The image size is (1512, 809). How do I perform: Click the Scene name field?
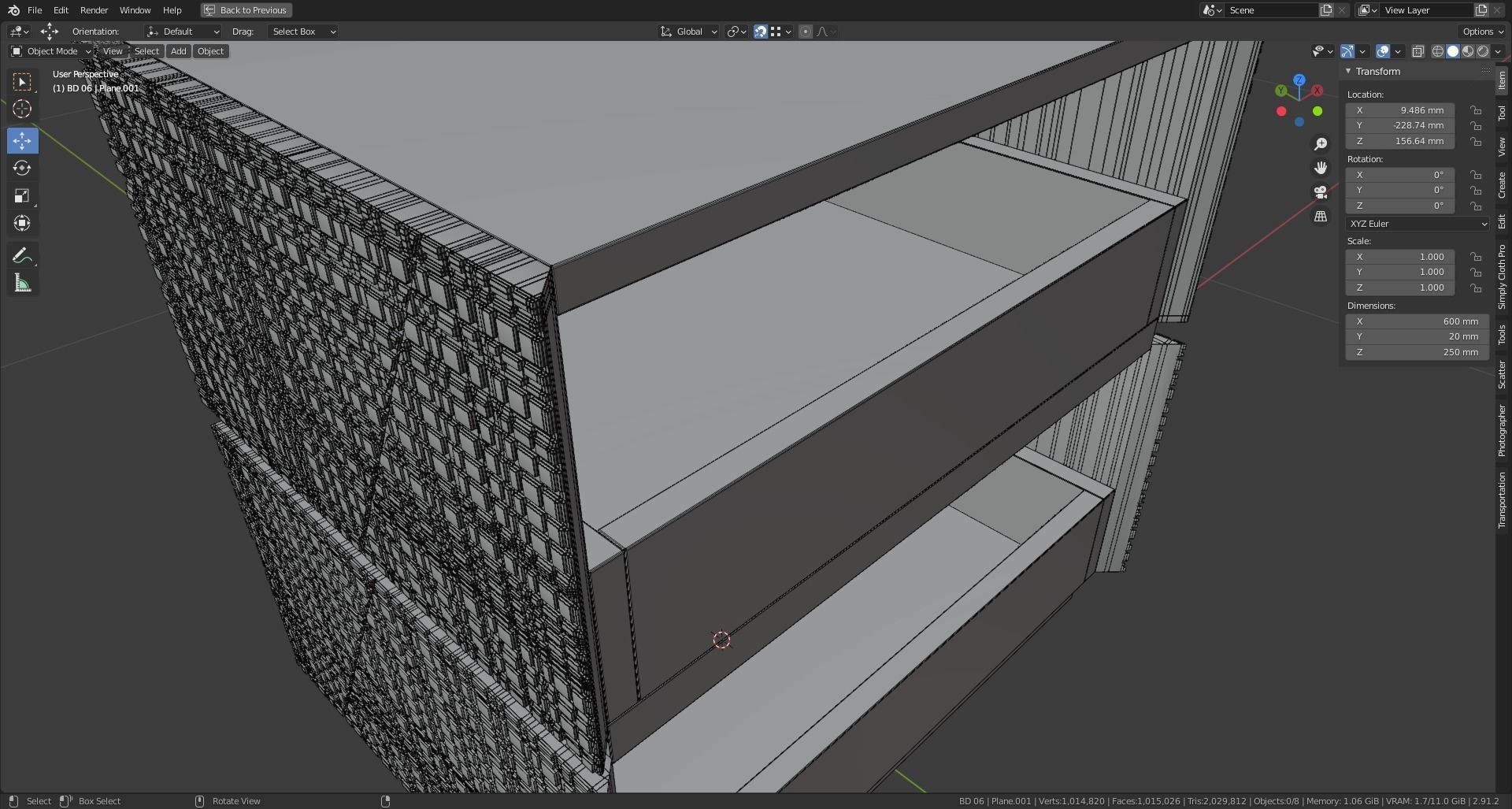pyautogui.click(x=1271, y=10)
